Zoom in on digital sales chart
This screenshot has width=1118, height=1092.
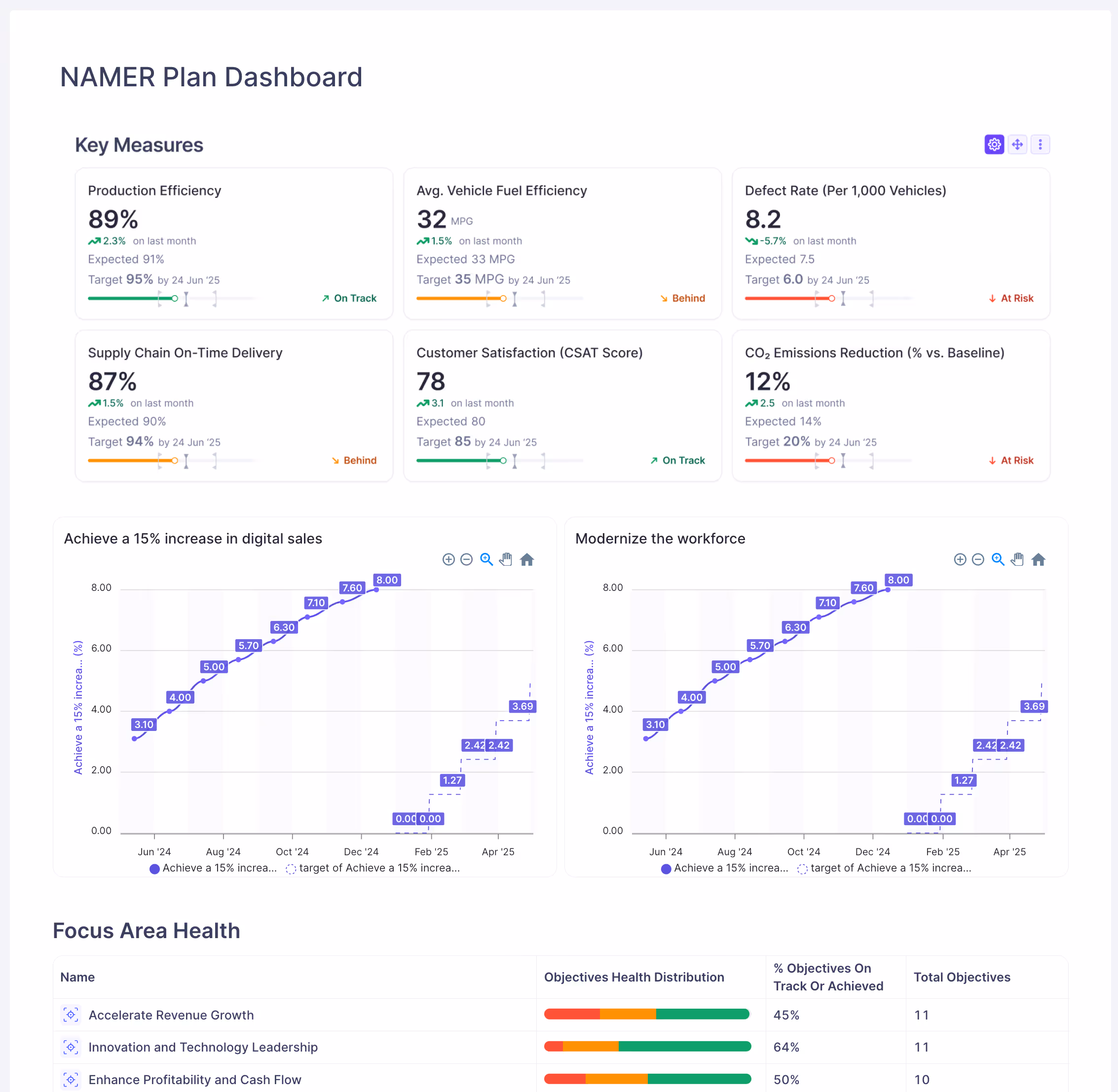click(448, 559)
